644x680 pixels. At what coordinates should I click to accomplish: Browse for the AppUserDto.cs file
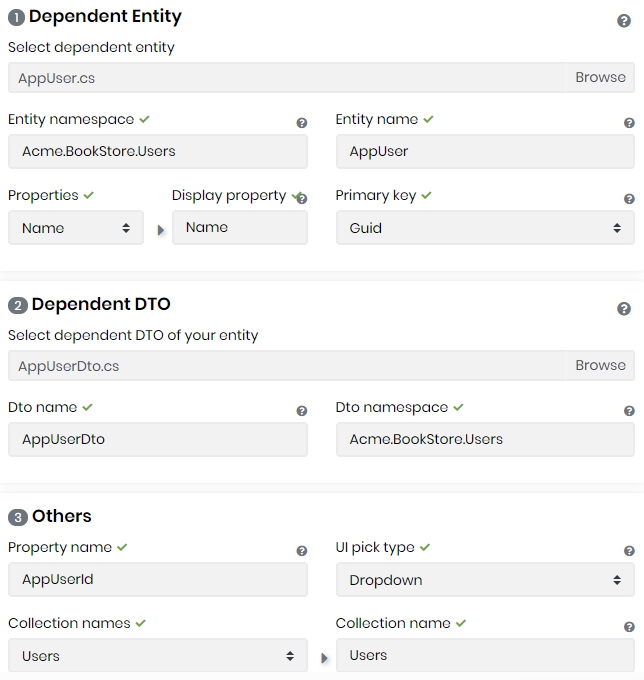pos(600,365)
